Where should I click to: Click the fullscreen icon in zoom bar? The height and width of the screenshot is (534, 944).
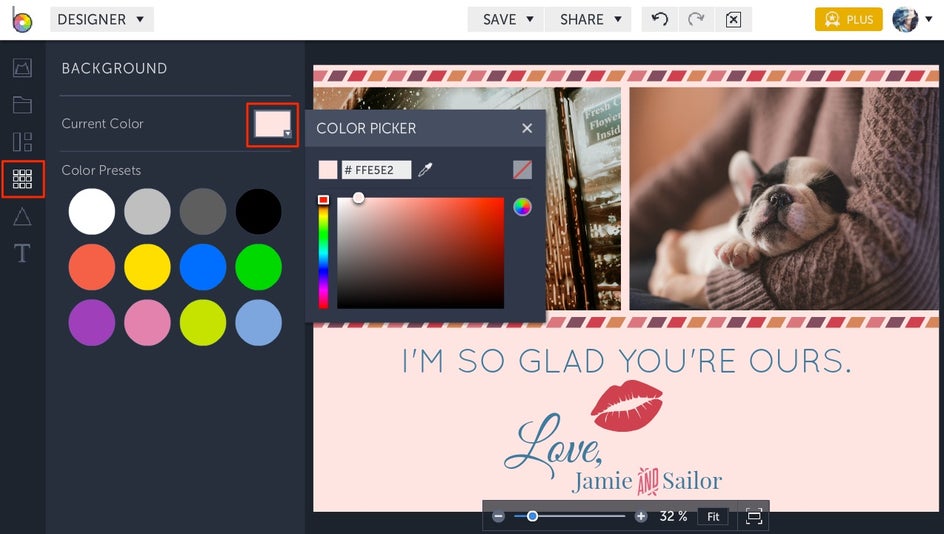[x=754, y=517]
